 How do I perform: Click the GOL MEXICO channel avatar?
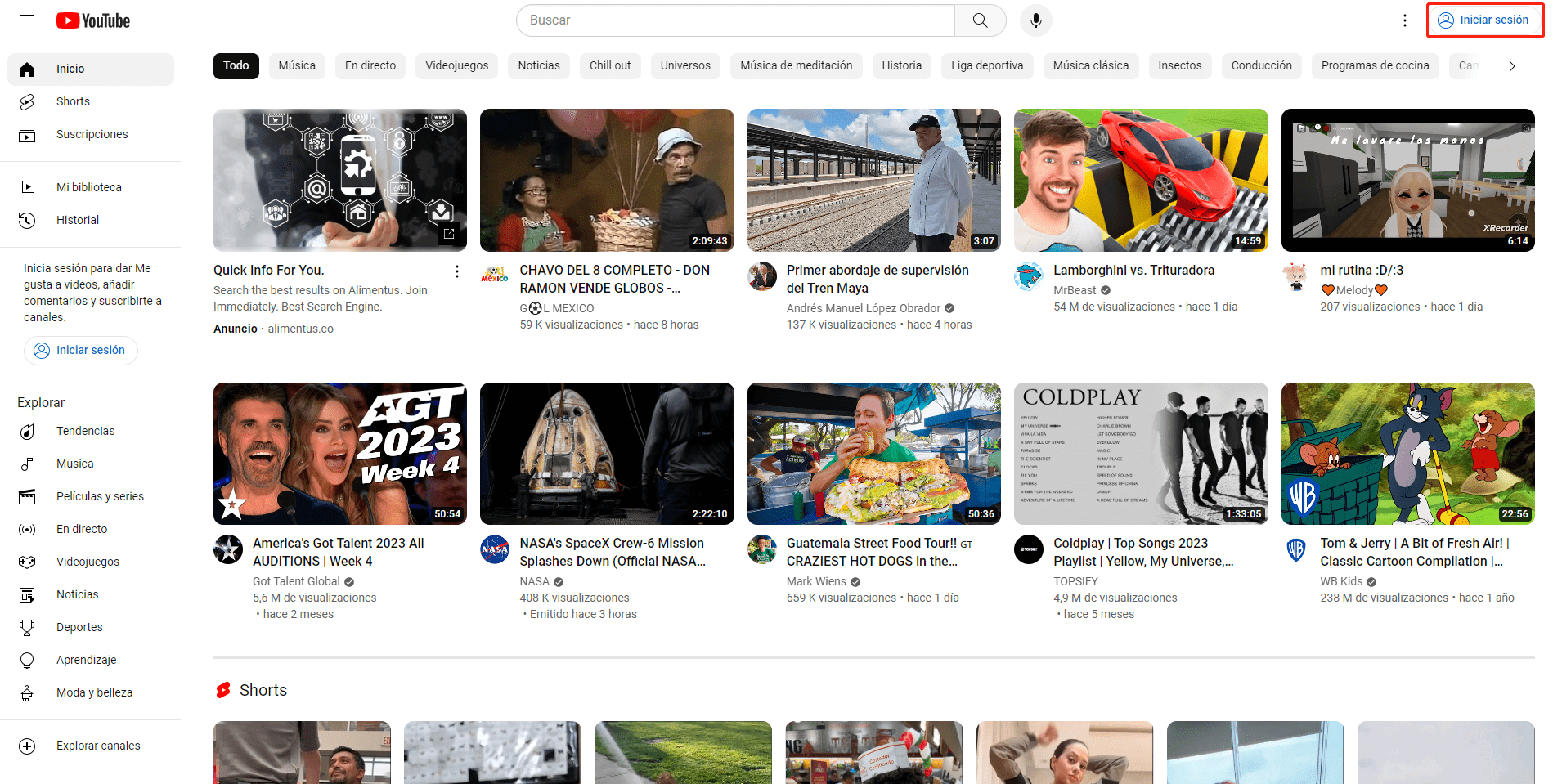pyautogui.click(x=495, y=276)
